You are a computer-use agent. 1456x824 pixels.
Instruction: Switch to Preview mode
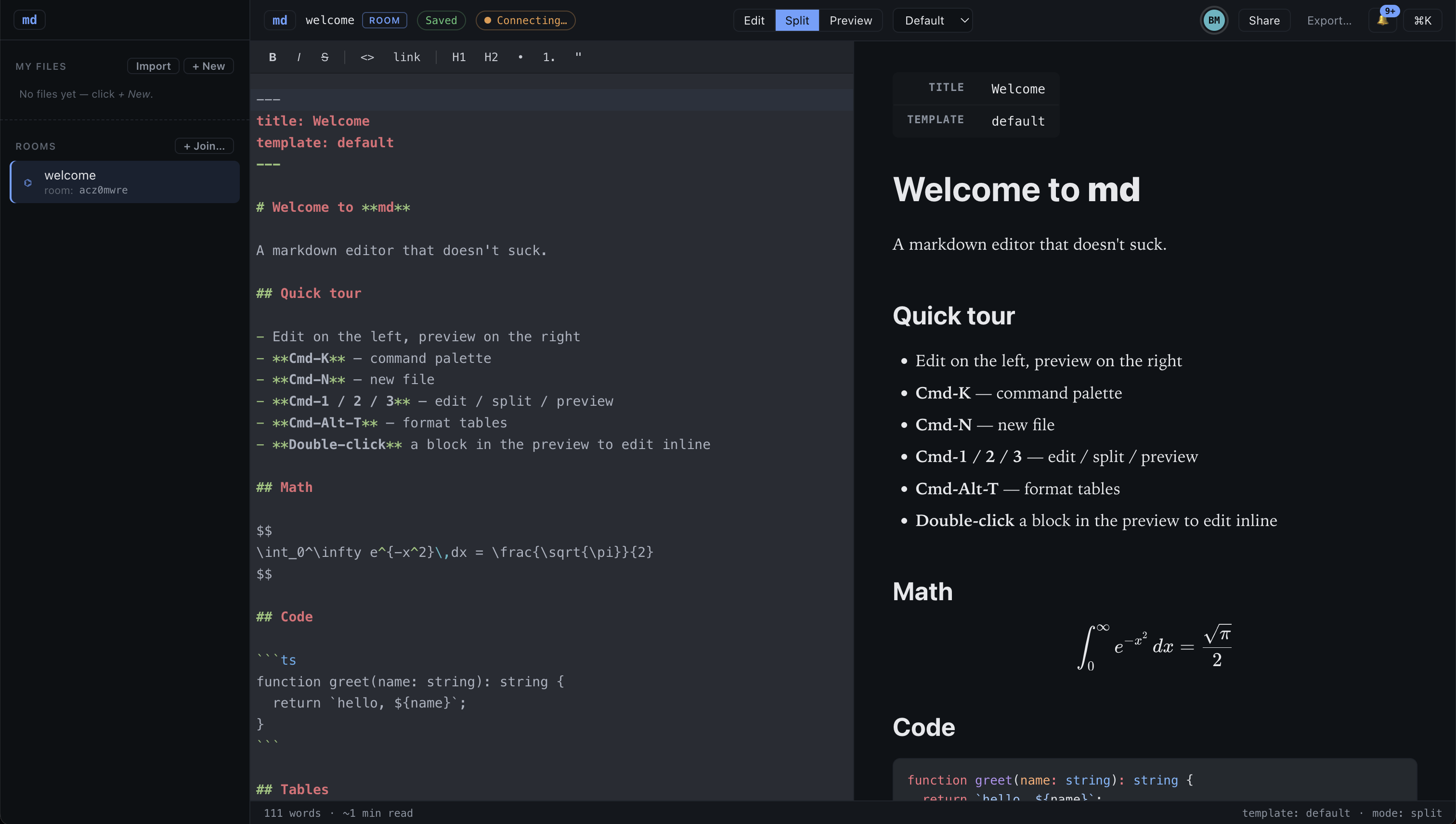pyautogui.click(x=850, y=20)
